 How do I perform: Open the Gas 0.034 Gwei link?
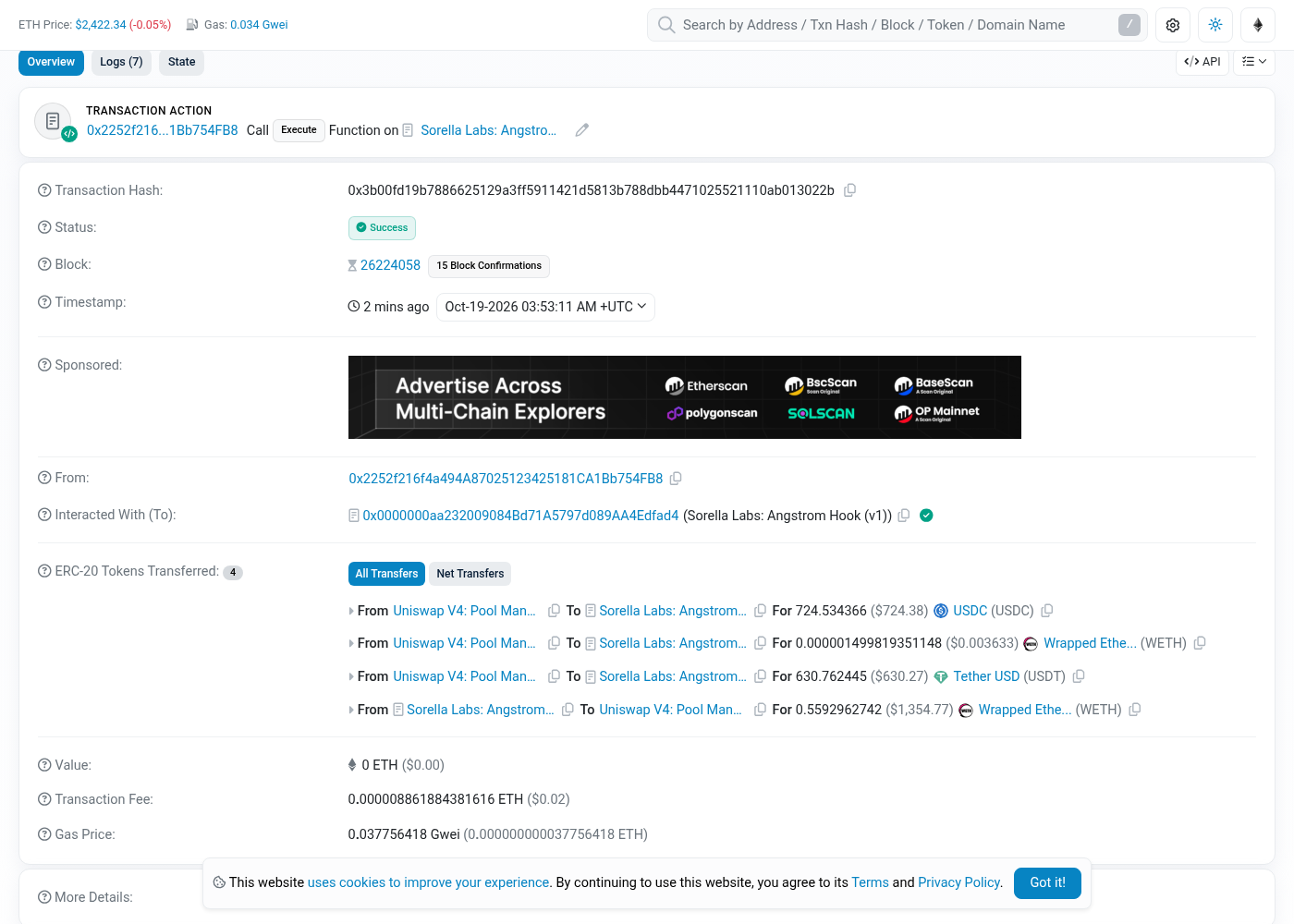(259, 25)
